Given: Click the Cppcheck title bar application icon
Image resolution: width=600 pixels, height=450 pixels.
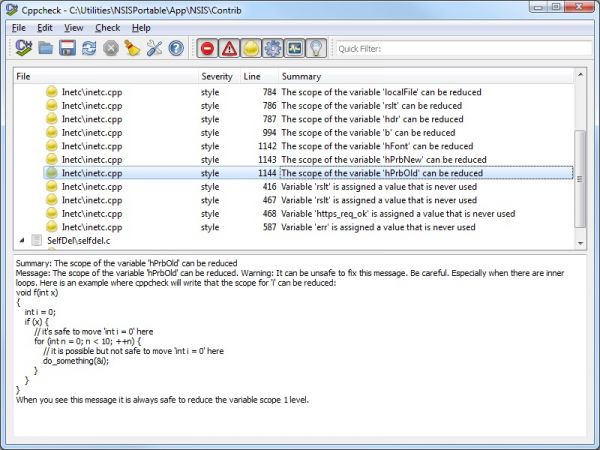Looking at the screenshot, I should (12, 10).
